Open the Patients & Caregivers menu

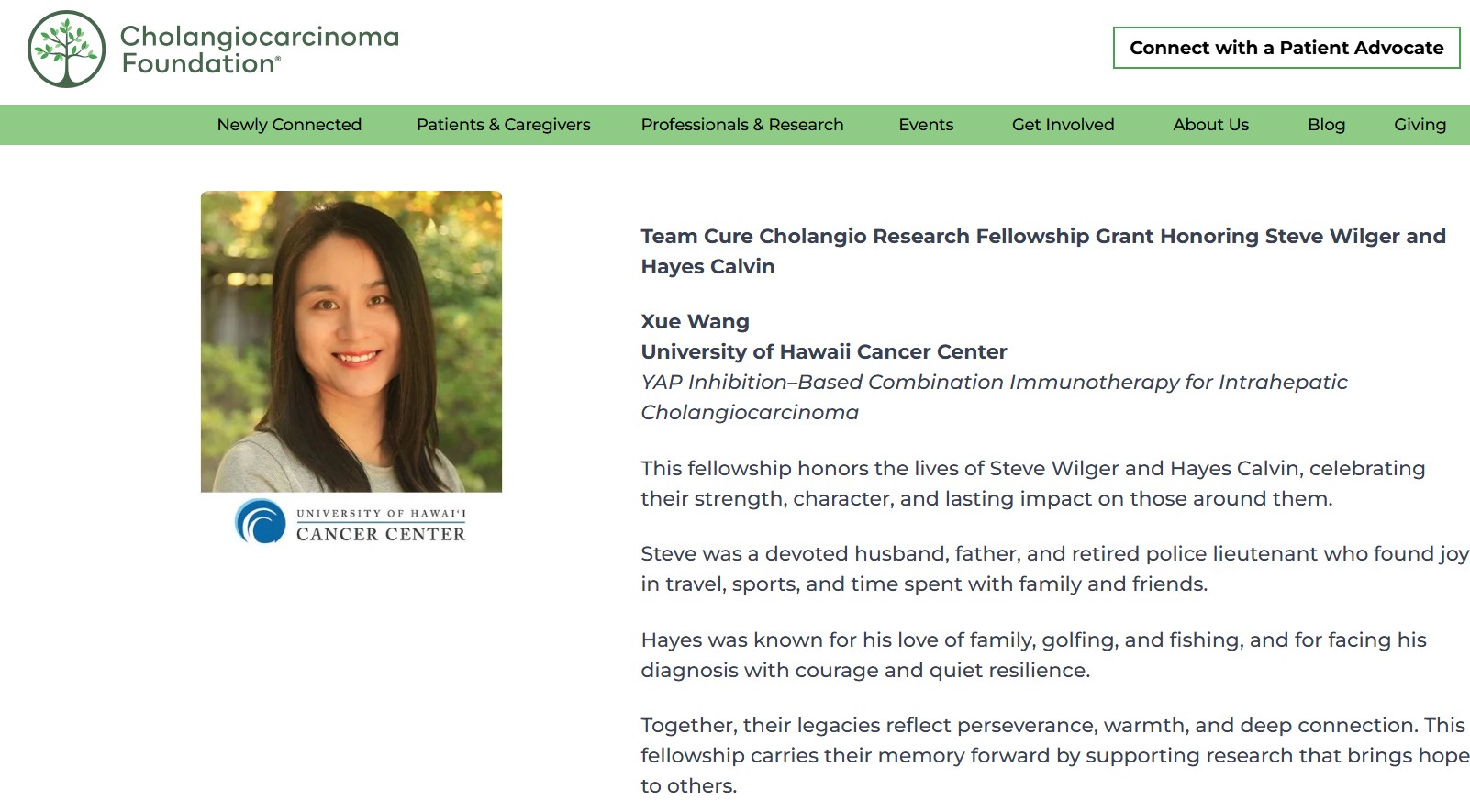[x=504, y=125]
